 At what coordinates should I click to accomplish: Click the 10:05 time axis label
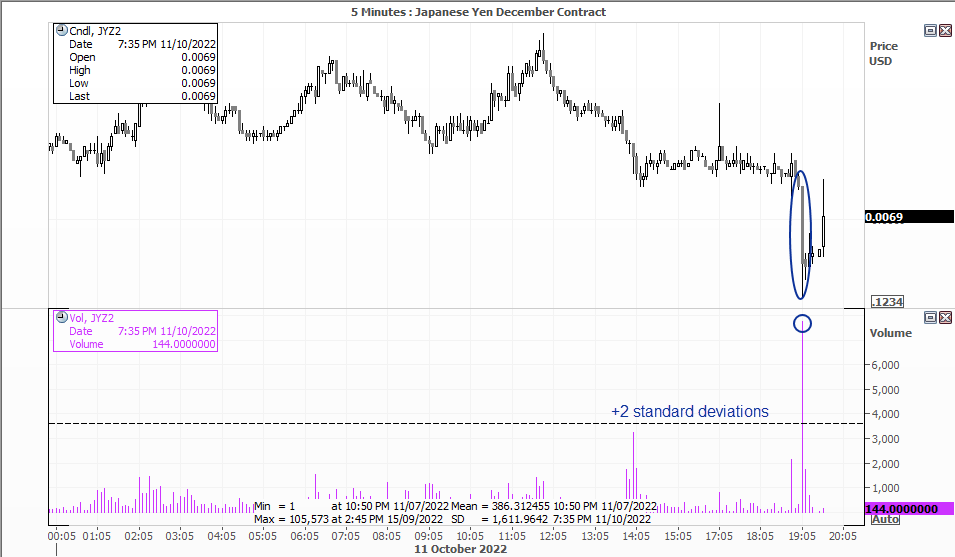tap(470, 536)
